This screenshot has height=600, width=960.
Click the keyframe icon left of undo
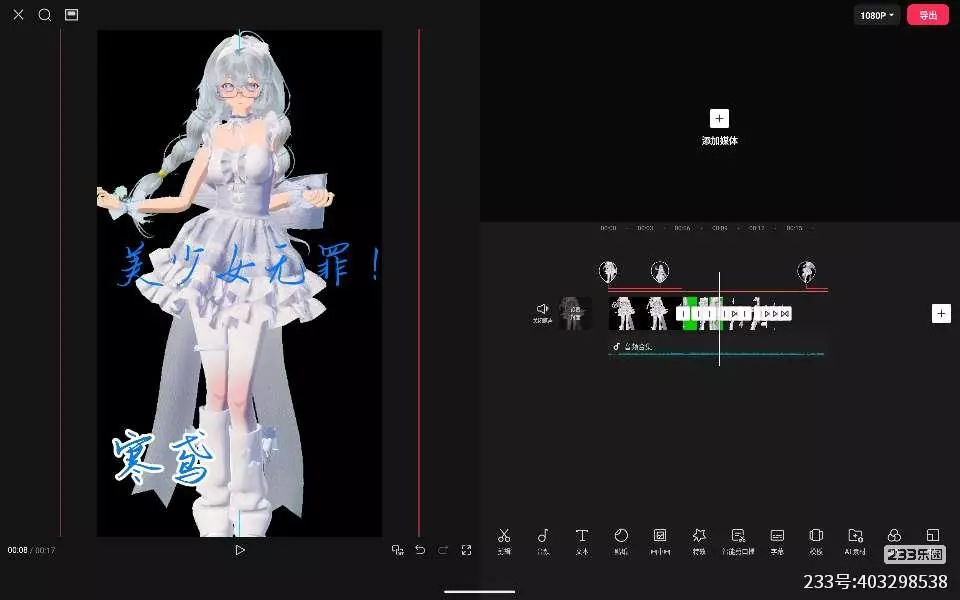397,550
